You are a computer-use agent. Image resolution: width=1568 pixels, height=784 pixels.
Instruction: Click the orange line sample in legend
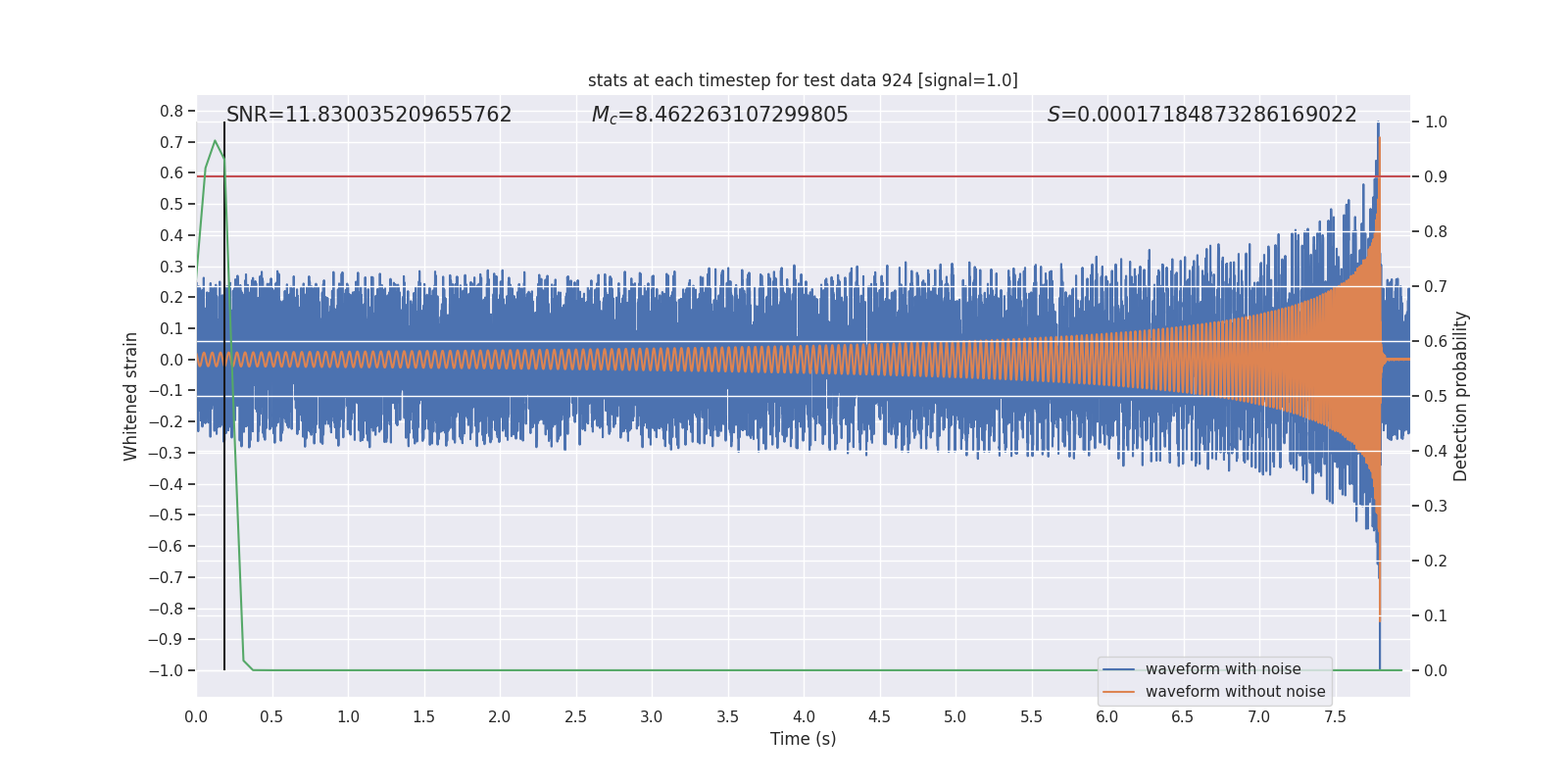click(x=1118, y=692)
